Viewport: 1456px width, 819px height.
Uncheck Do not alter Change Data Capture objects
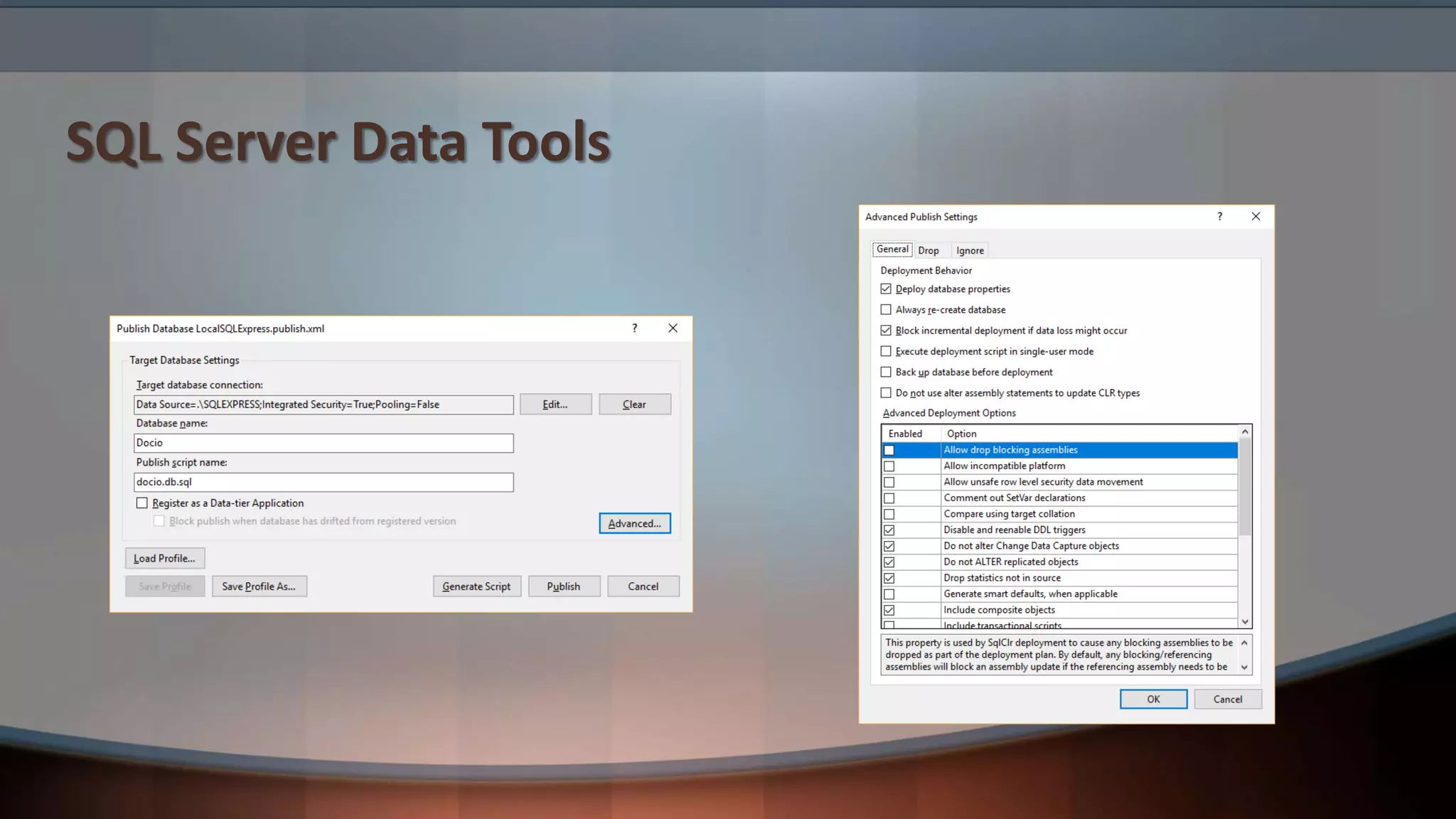coord(889,546)
